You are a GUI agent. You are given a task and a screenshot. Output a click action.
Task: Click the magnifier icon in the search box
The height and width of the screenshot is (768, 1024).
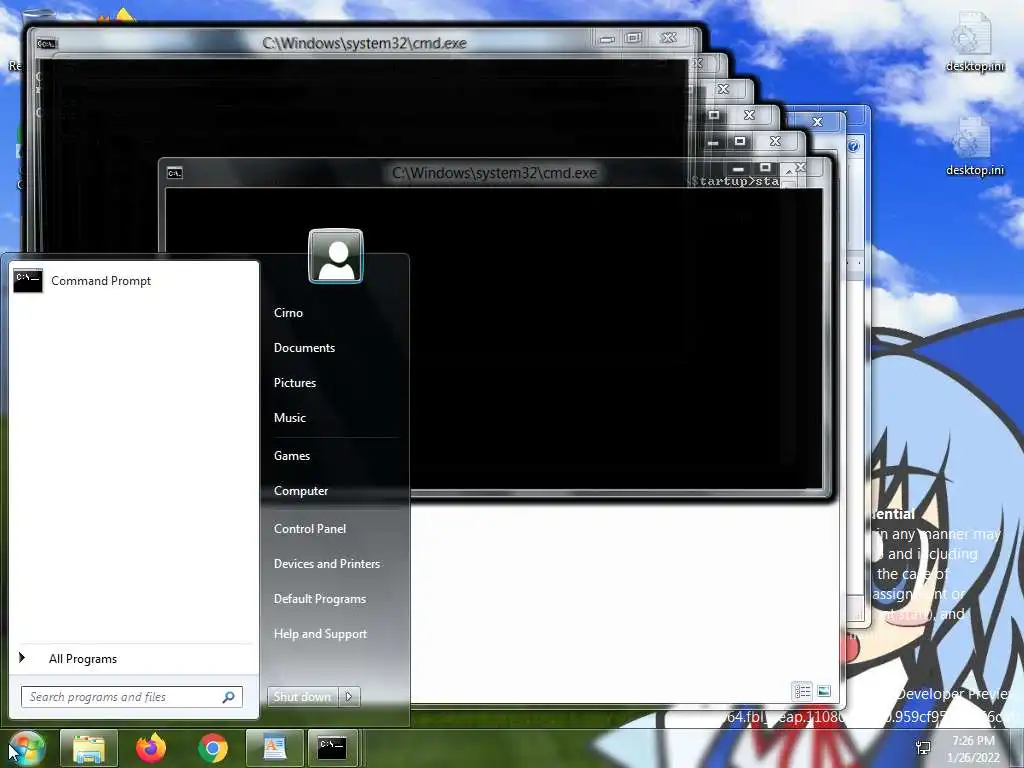coord(229,697)
